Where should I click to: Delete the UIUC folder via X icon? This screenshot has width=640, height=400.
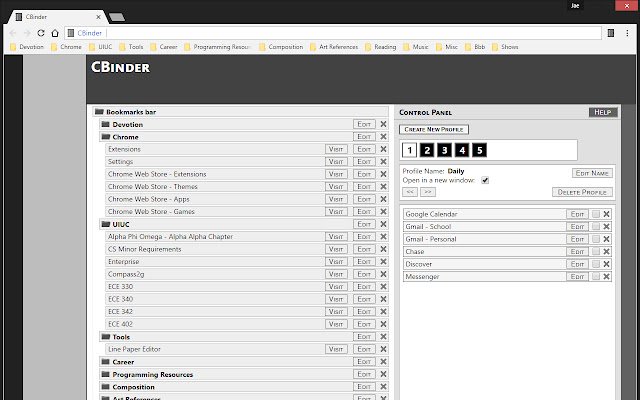point(383,224)
